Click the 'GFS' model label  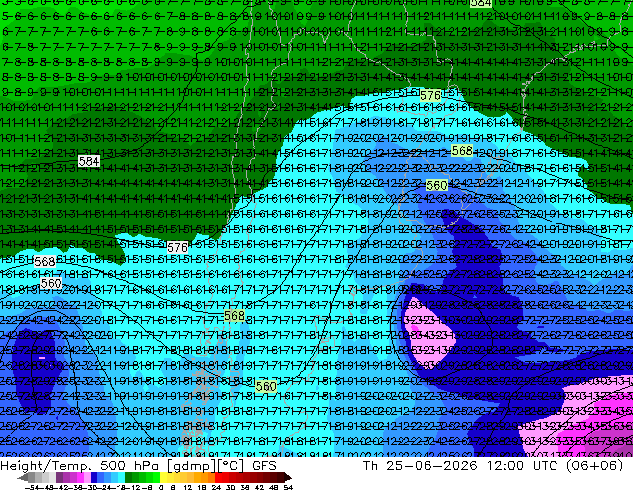coord(264,465)
